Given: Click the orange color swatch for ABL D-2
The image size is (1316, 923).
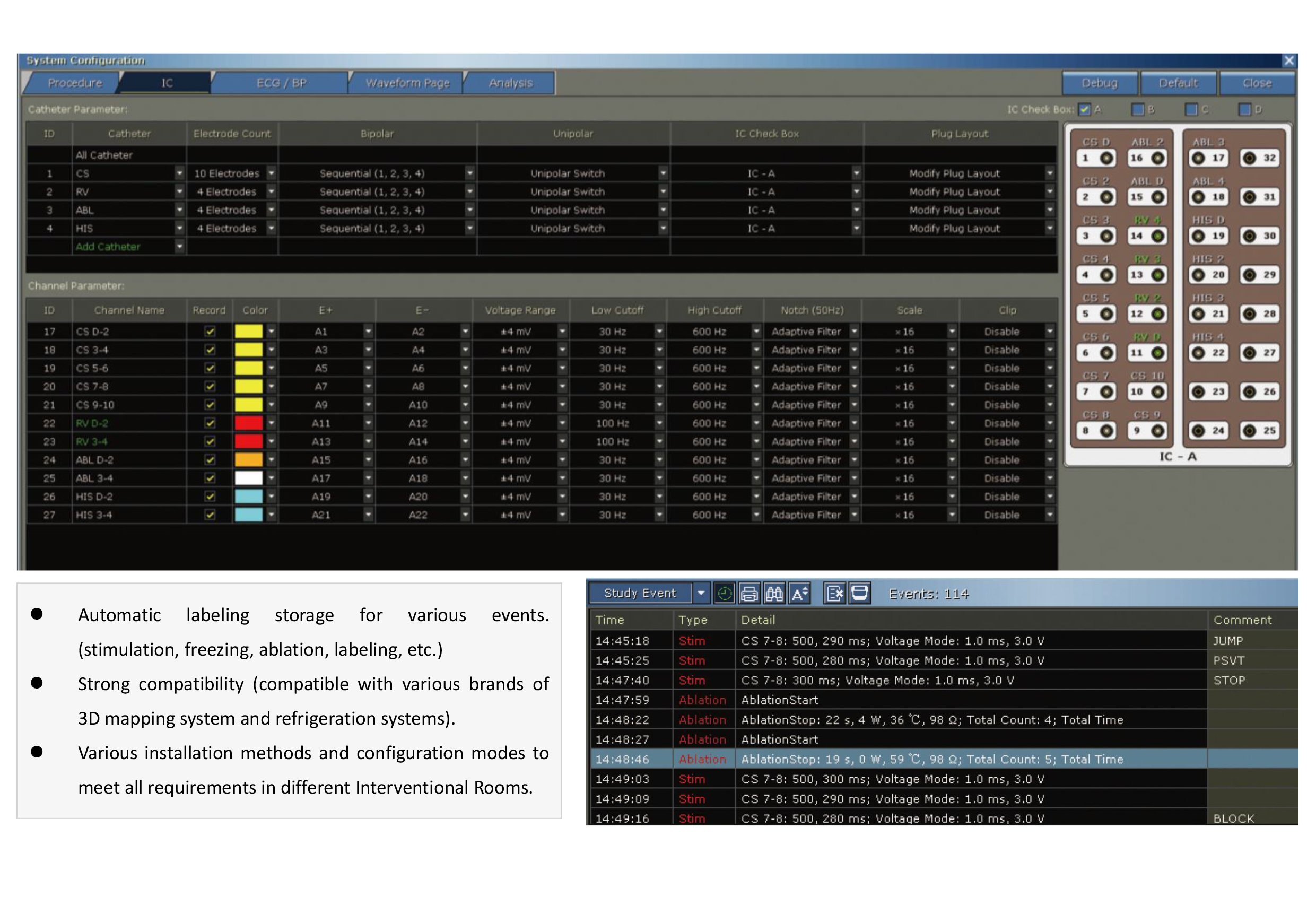Looking at the screenshot, I should [x=249, y=460].
